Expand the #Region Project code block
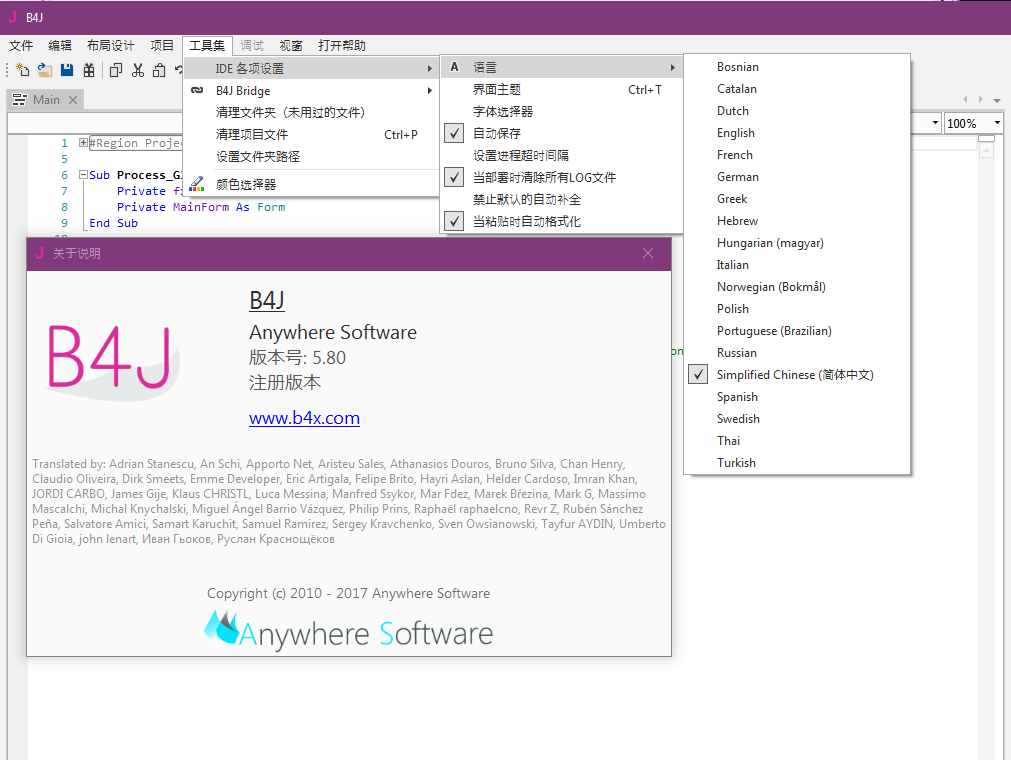This screenshot has height=760, width=1011. [x=83, y=142]
